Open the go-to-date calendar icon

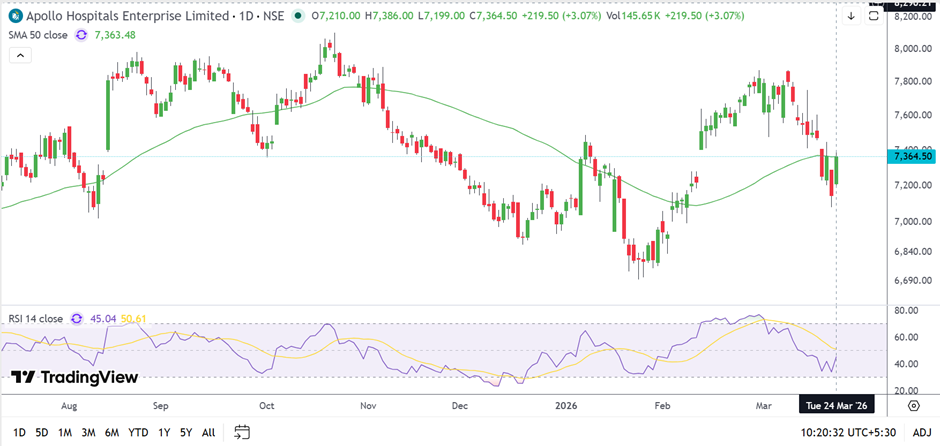pos(242,432)
